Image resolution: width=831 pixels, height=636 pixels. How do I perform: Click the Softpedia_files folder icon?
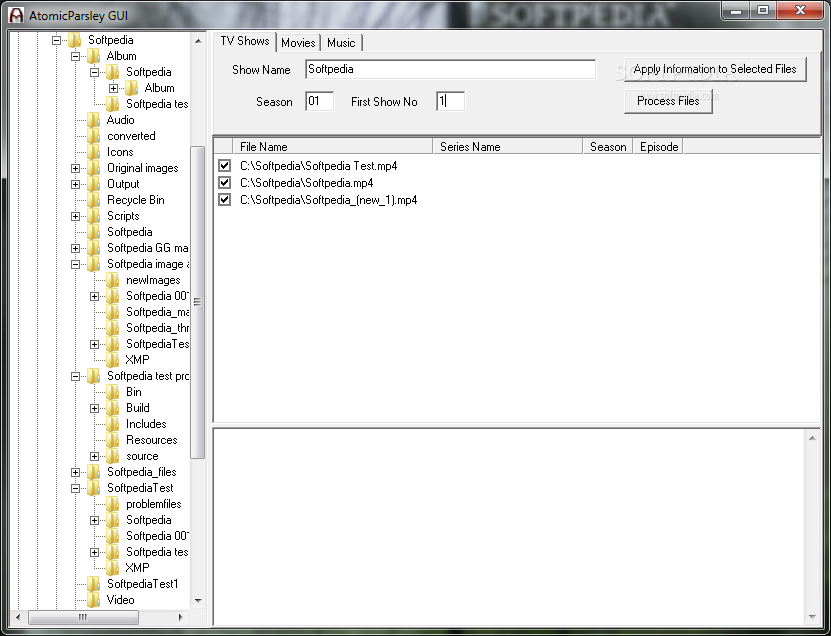94,472
